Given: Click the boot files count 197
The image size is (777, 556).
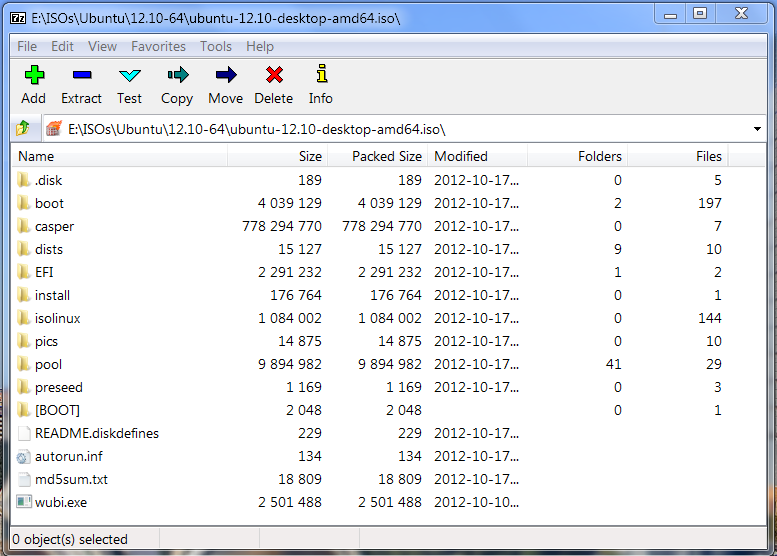Looking at the screenshot, I should 710,203.
